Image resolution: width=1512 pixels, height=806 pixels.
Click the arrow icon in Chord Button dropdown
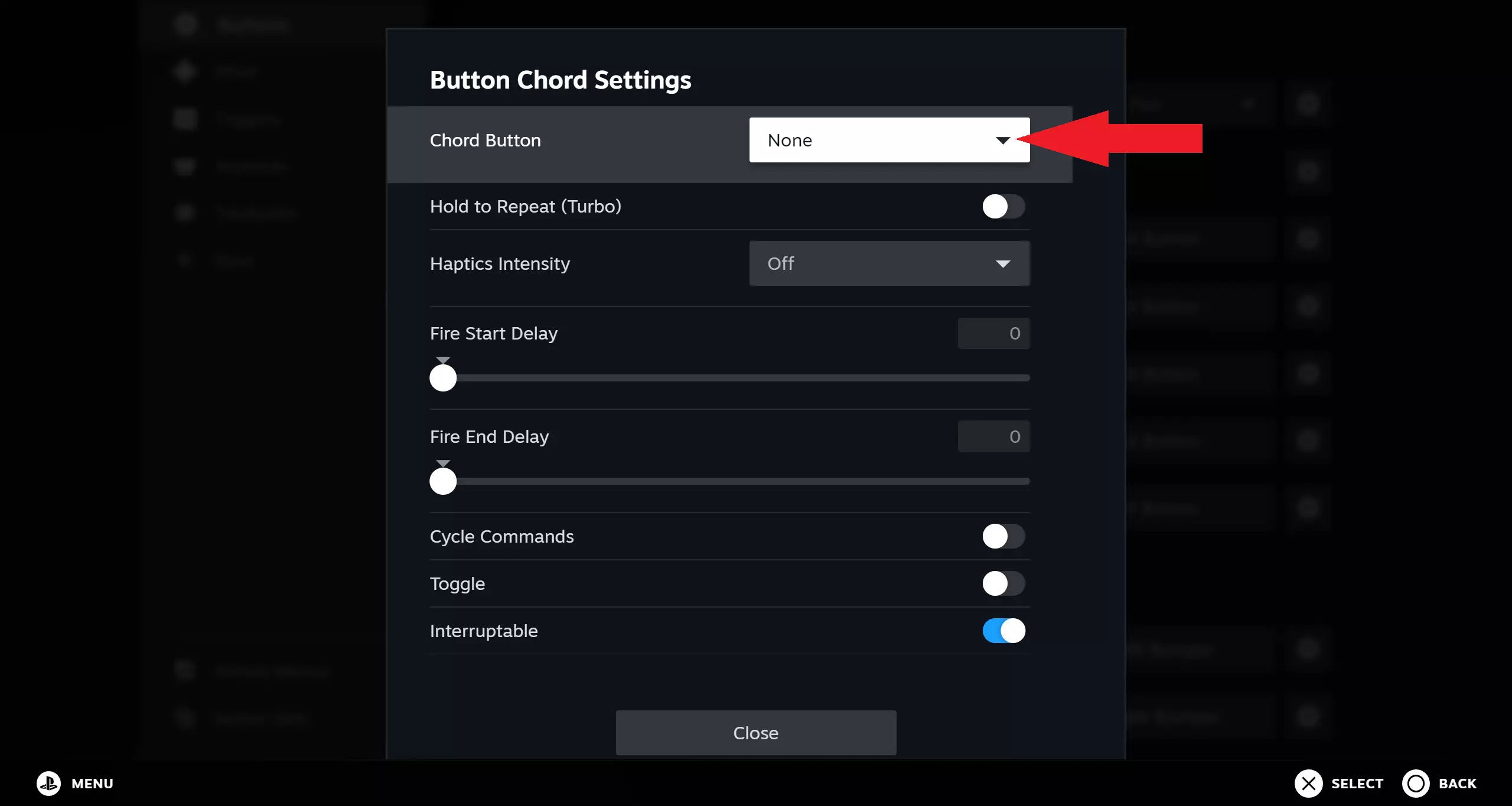[1002, 141]
